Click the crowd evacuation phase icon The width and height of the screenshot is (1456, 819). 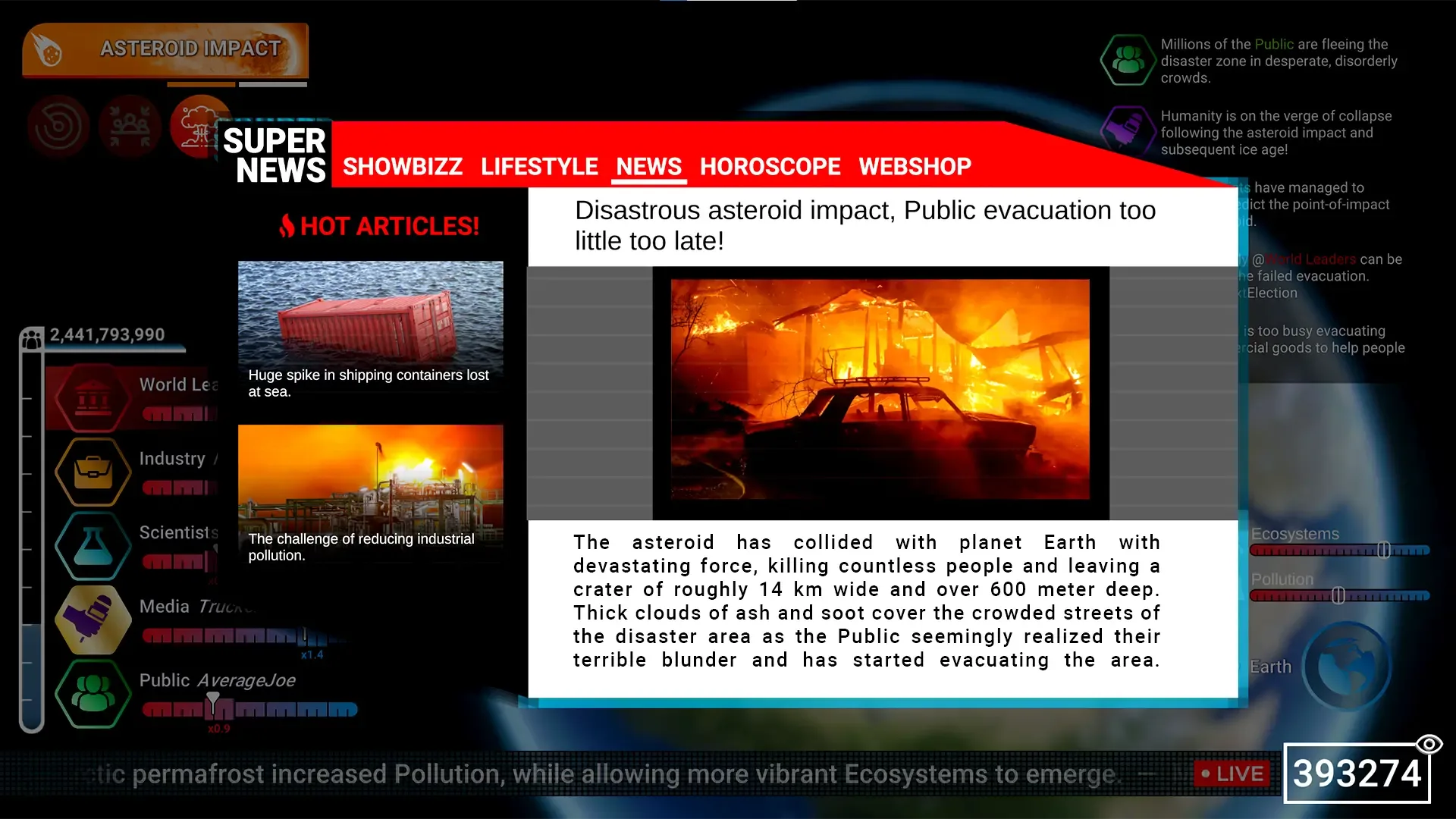(x=130, y=126)
